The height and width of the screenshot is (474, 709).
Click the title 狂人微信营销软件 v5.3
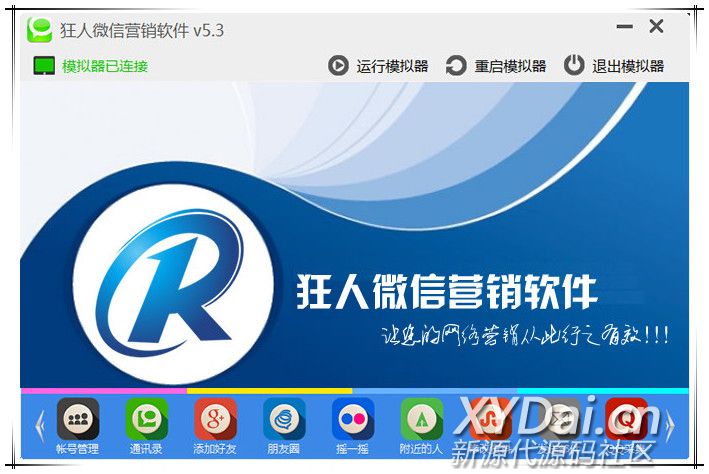tap(142, 30)
